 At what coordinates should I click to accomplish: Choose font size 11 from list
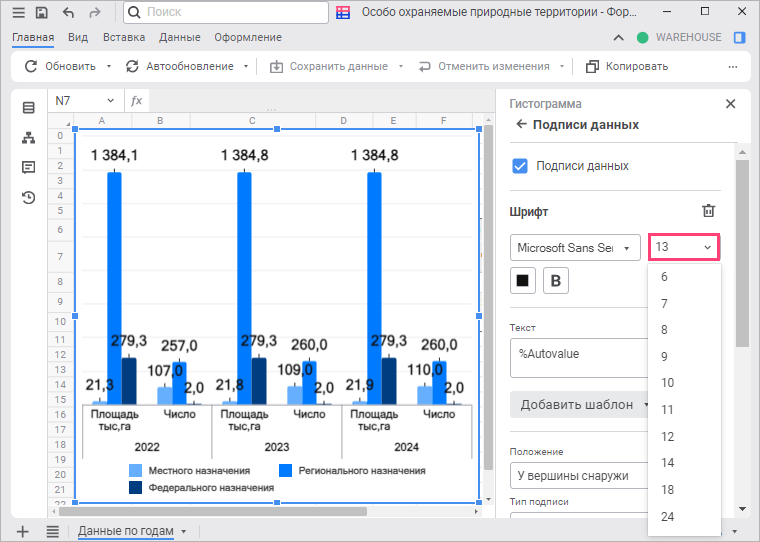pyautogui.click(x=684, y=410)
